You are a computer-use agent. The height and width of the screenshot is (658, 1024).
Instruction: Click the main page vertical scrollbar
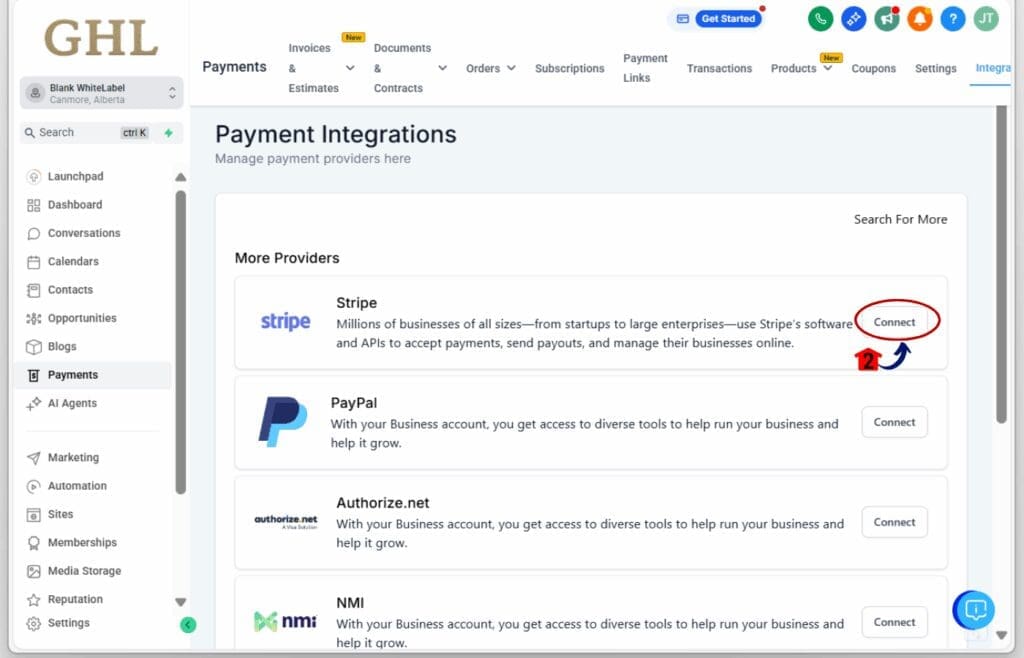coord(1001,264)
